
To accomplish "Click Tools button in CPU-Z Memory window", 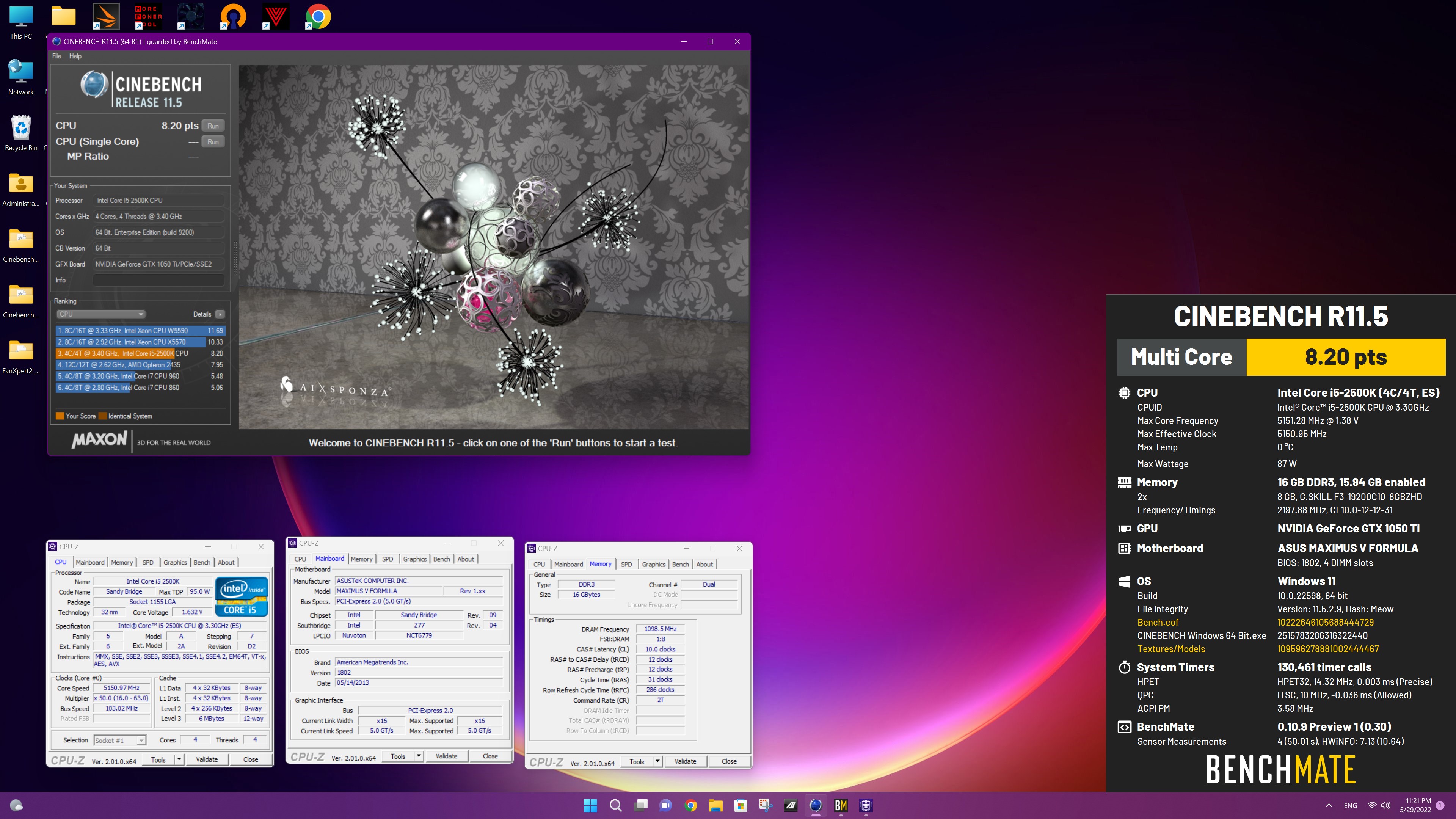I will (637, 761).
